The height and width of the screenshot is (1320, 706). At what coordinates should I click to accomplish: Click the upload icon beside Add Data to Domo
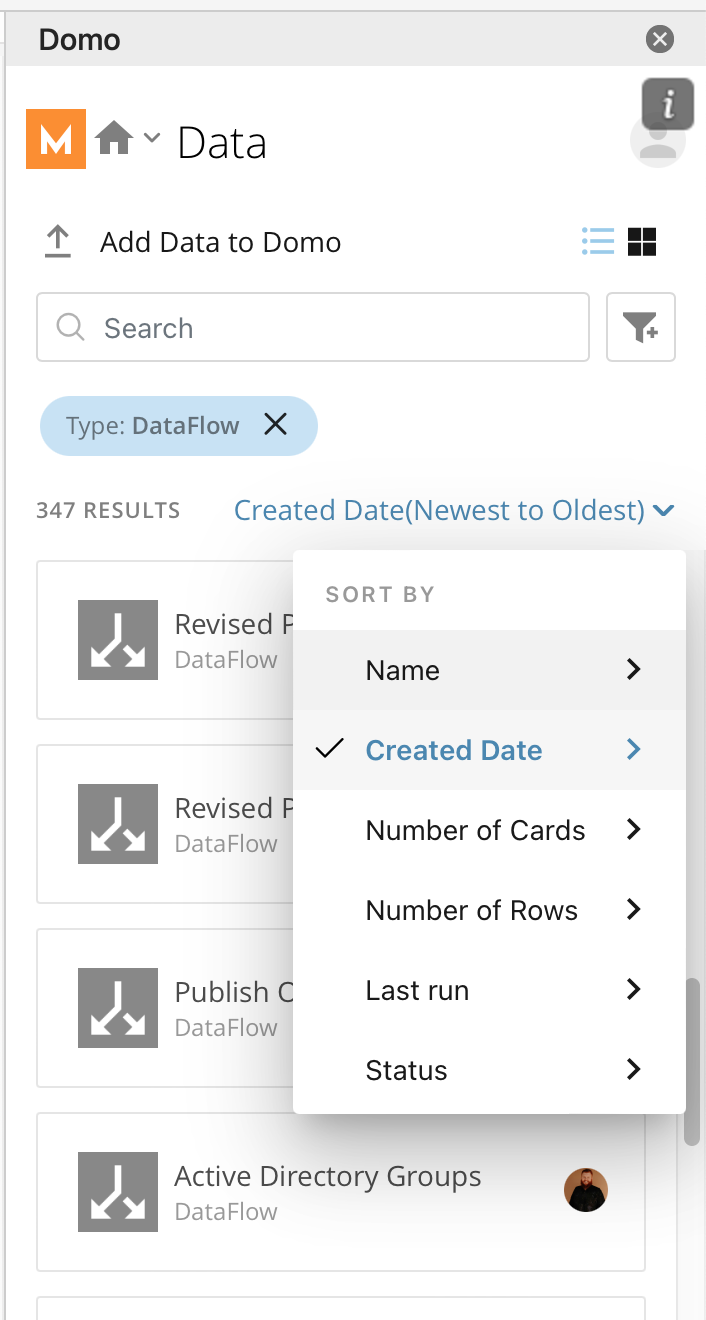58,241
